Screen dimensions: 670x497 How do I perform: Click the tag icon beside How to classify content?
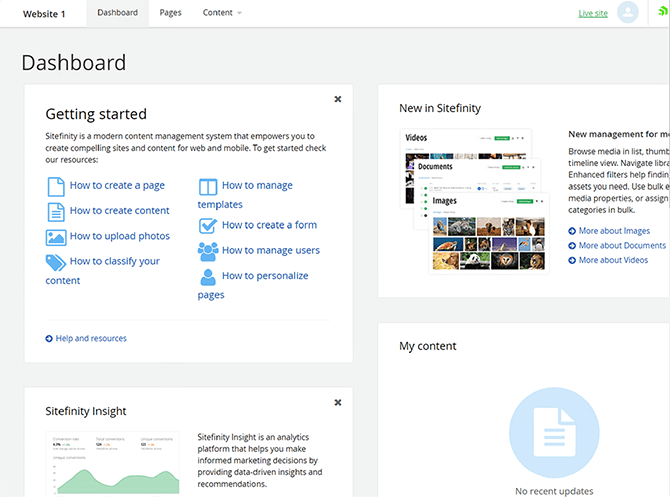pyautogui.click(x=55, y=262)
